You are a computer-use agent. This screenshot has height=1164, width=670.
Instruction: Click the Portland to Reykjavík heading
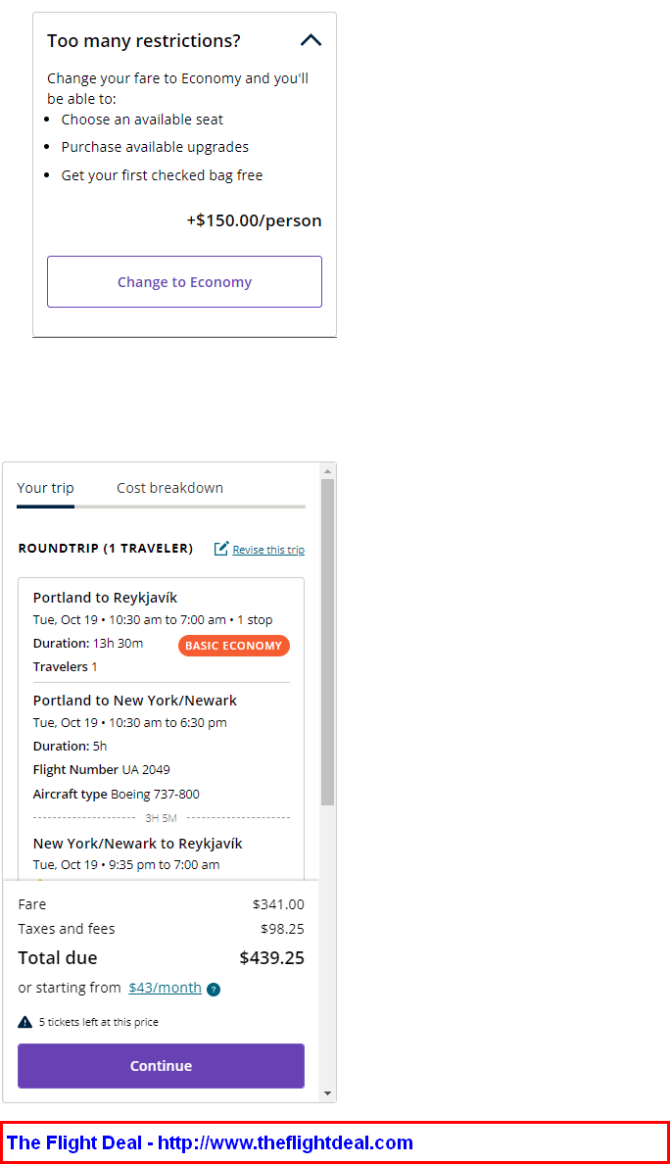(x=105, y=598)
